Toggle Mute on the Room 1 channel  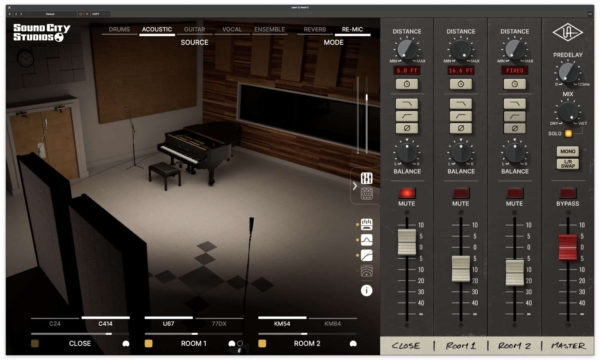coord(461,193)
